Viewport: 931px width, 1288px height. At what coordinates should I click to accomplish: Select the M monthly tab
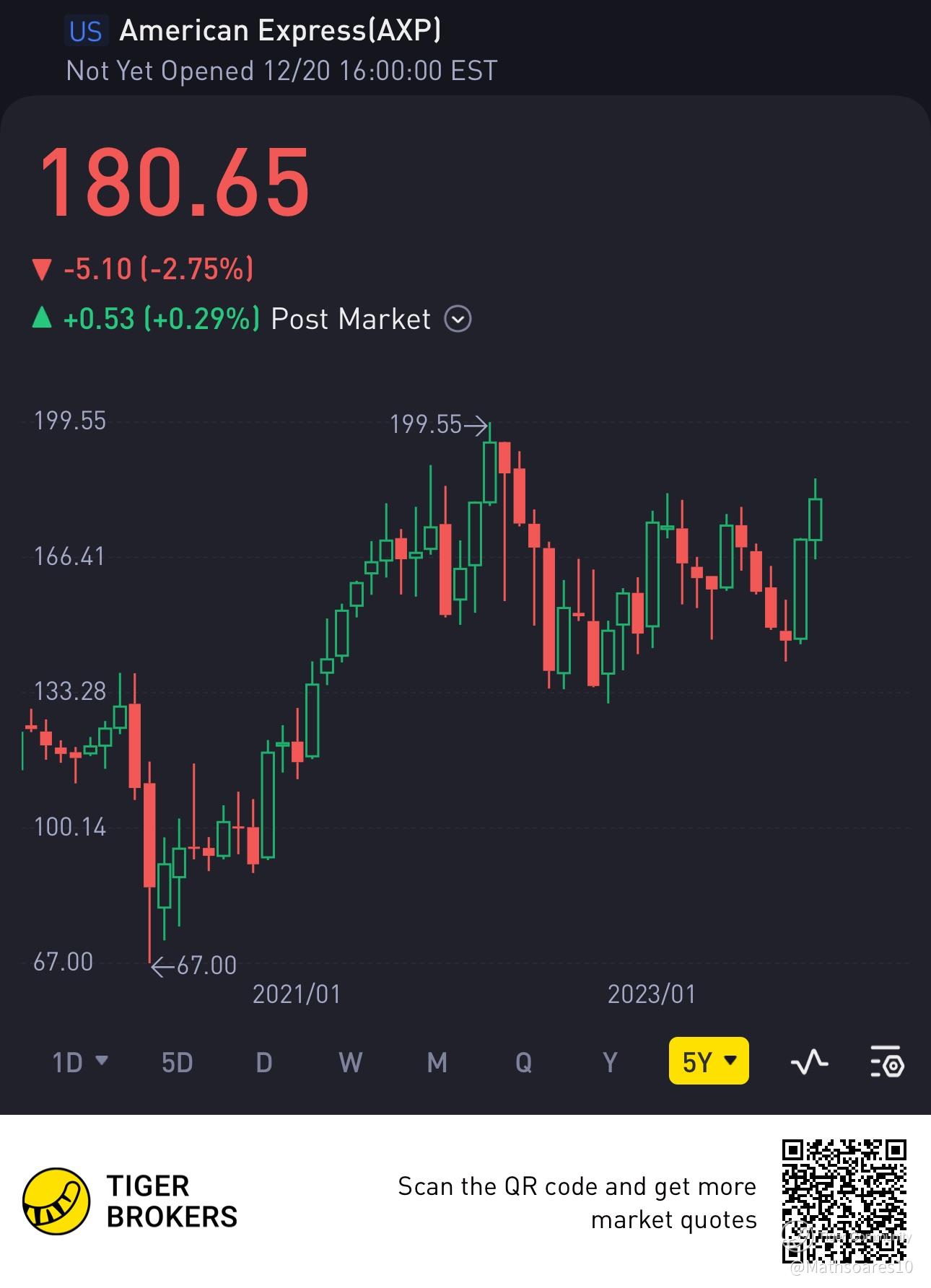[x=437, y=1062]
